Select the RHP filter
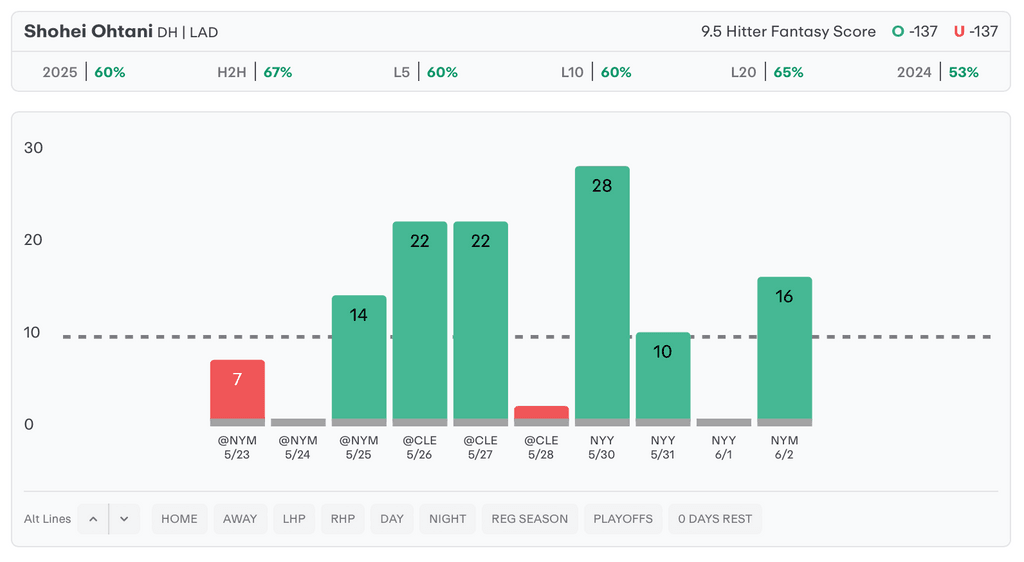 click(343, 519)
